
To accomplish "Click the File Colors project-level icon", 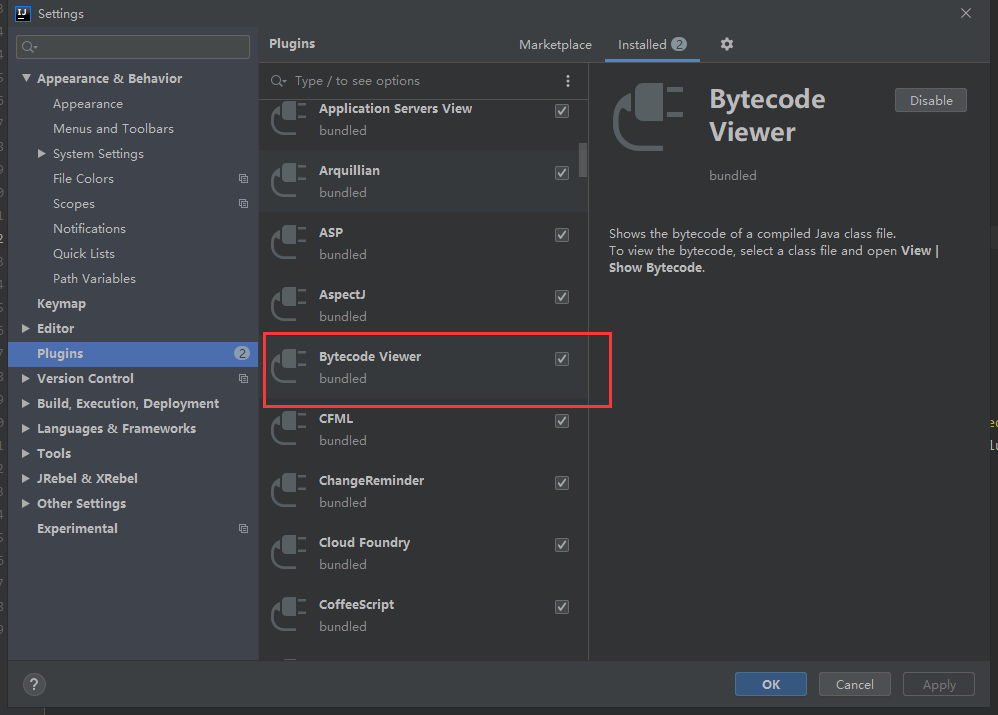I will pyautogui.click(x=243, y=178).
